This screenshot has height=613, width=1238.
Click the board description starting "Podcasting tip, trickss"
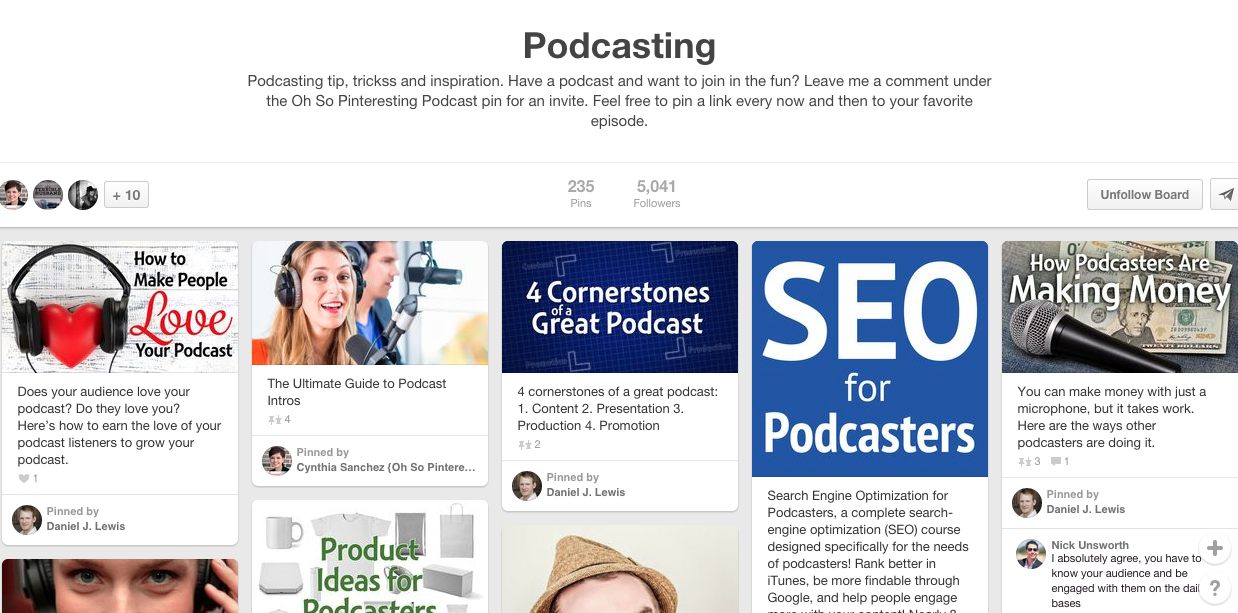click(619, 101)
